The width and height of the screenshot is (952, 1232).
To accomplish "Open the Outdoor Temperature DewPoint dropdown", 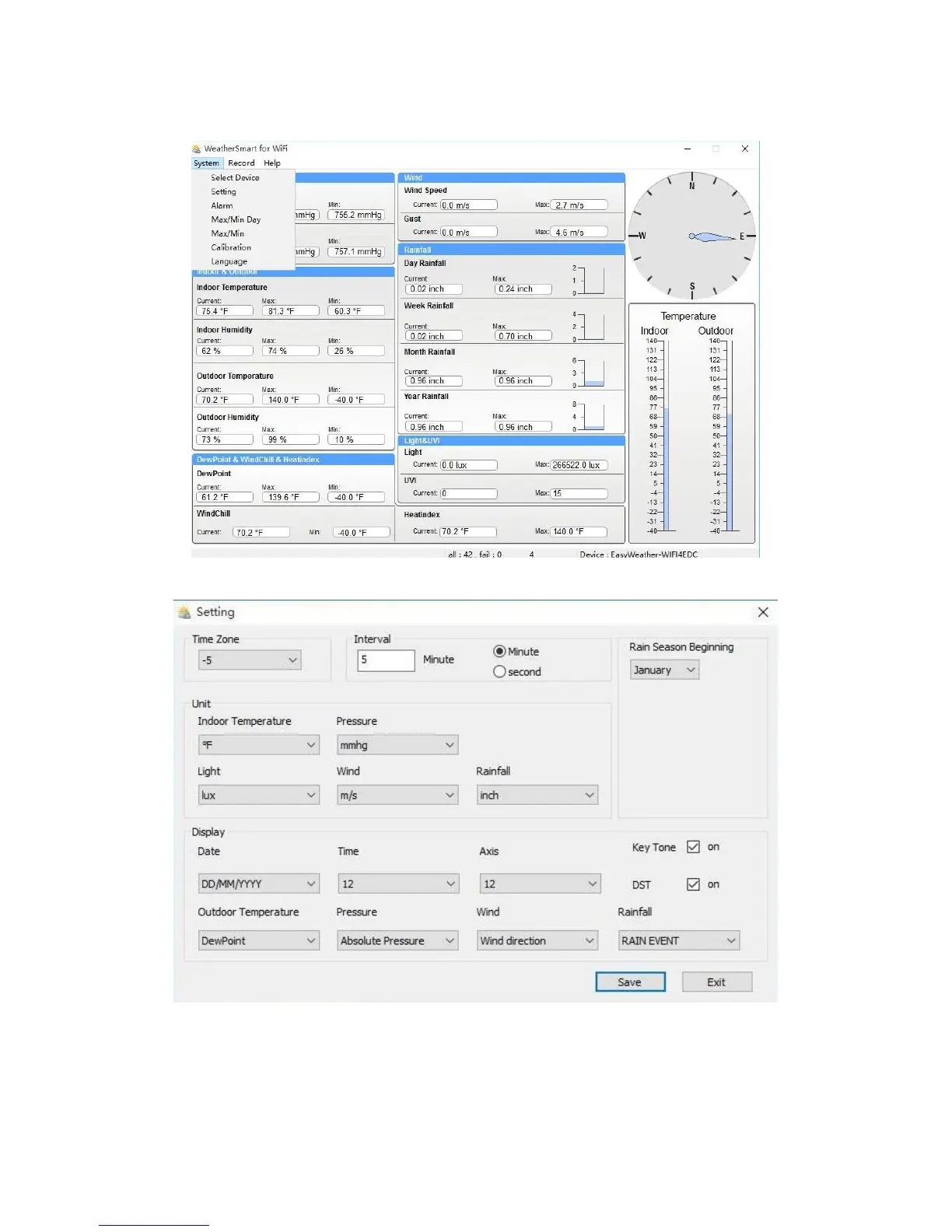I will [x=258, y=940].
